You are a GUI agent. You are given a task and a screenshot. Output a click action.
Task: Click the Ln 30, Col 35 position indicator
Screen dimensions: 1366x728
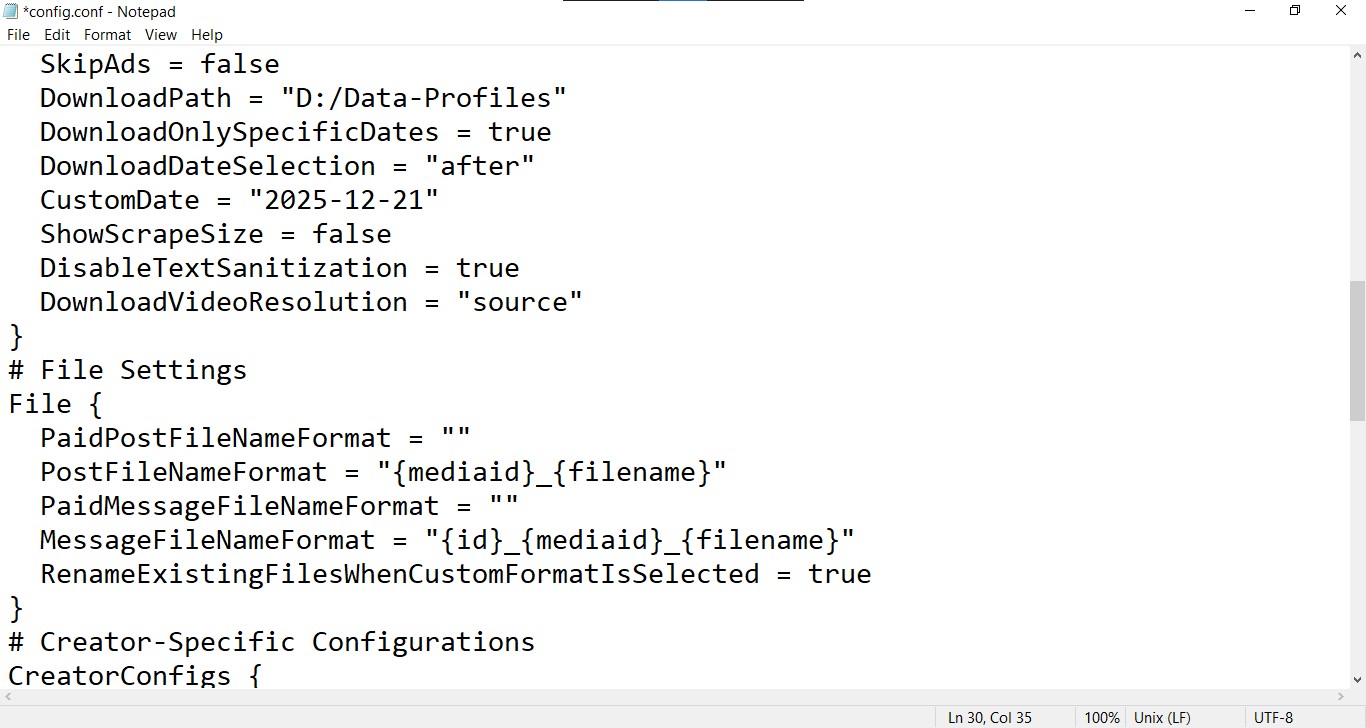pos(990,717)
